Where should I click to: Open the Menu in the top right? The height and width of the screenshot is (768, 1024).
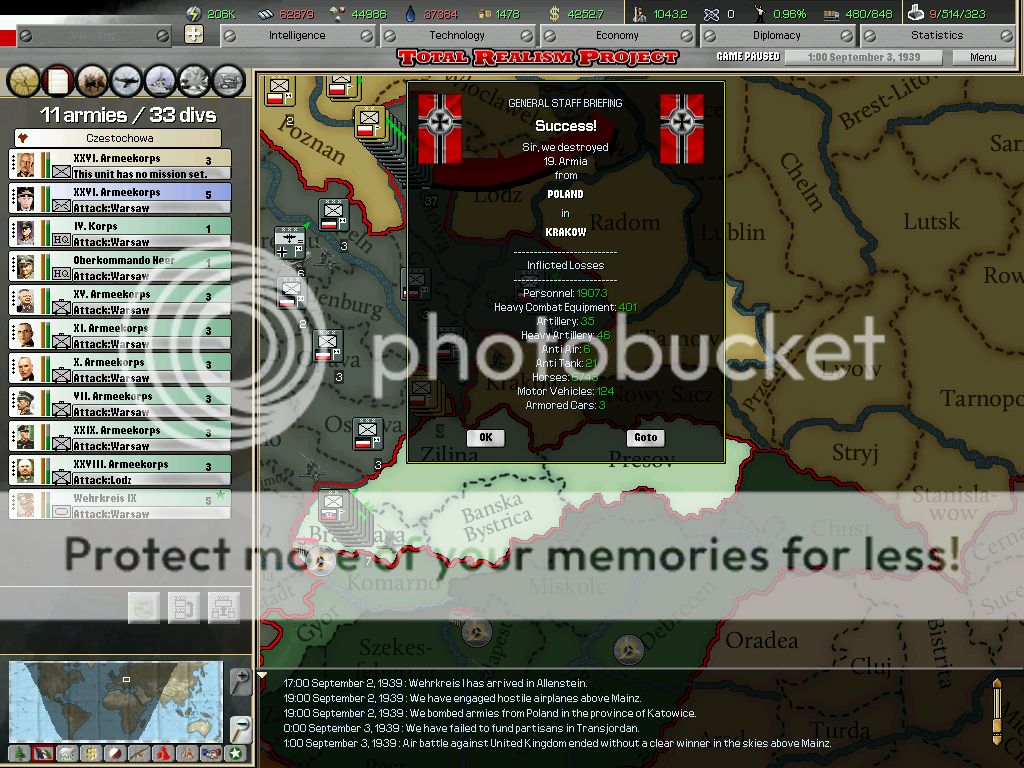pos(981,57)
